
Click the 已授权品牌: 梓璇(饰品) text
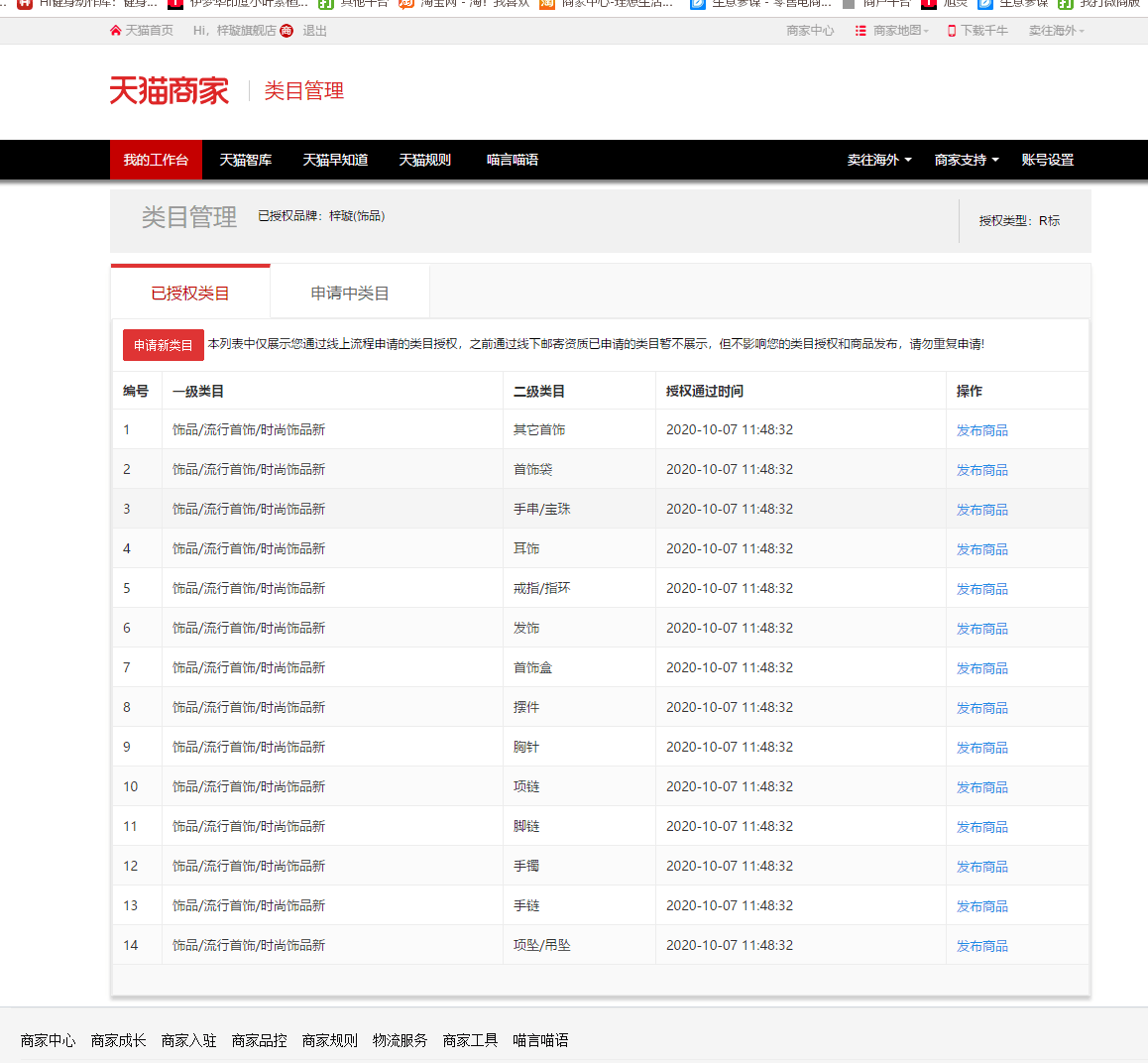[x=321, y=216]
